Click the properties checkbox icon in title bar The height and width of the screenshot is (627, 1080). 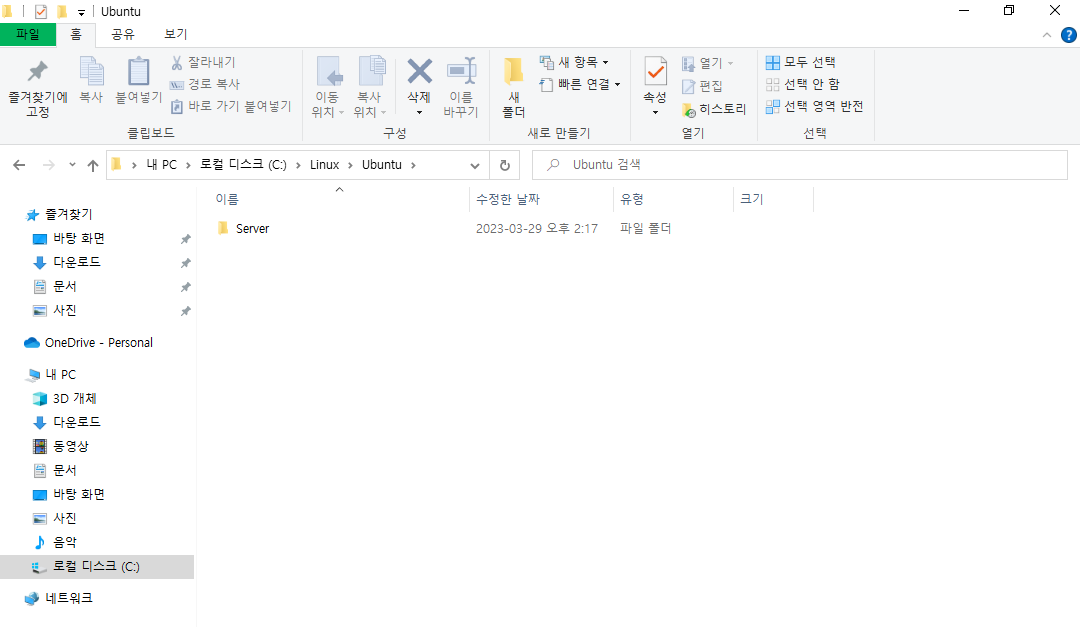(41, 12)
